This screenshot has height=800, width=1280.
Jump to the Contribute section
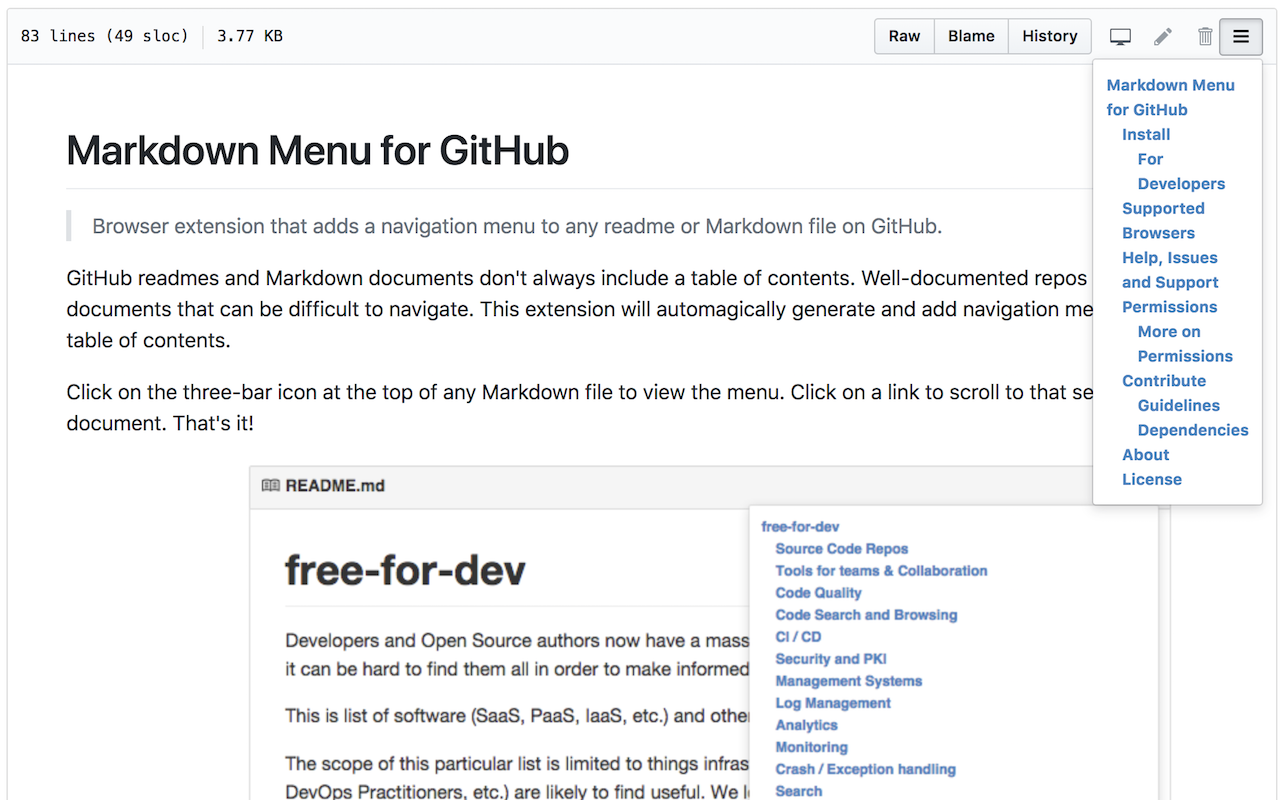(1164, 381)
